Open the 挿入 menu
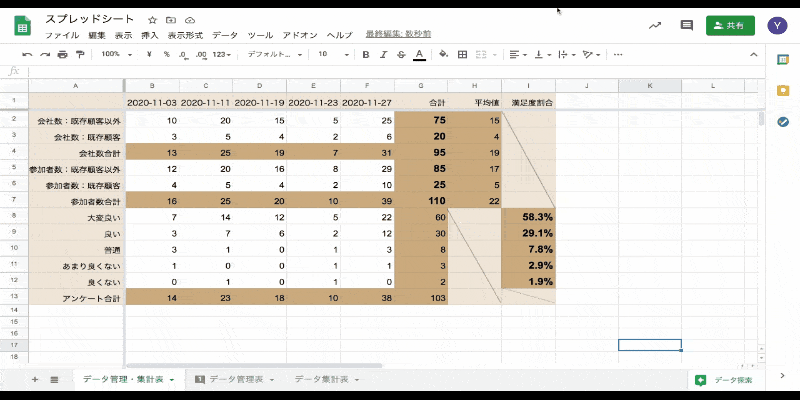The image size is (800, 400). [149, 35]
